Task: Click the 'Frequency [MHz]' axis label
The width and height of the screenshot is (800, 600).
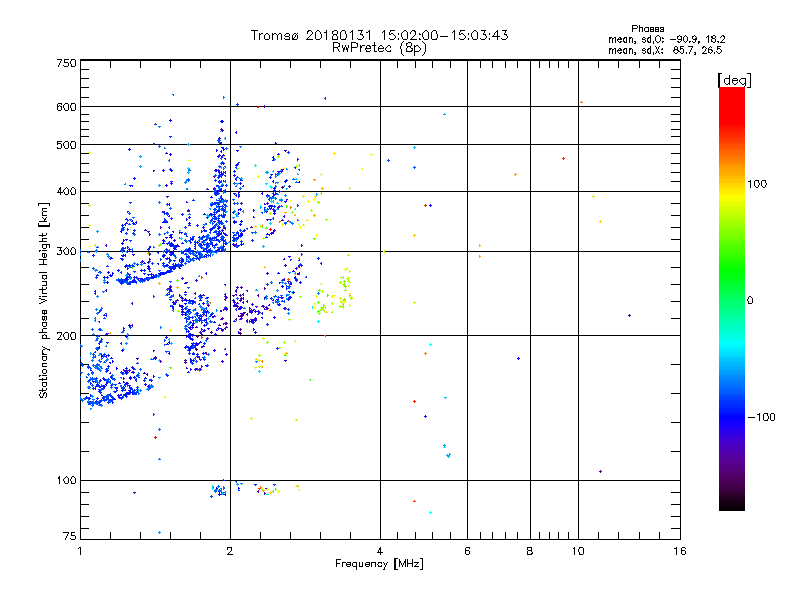Action: point(379,564)
